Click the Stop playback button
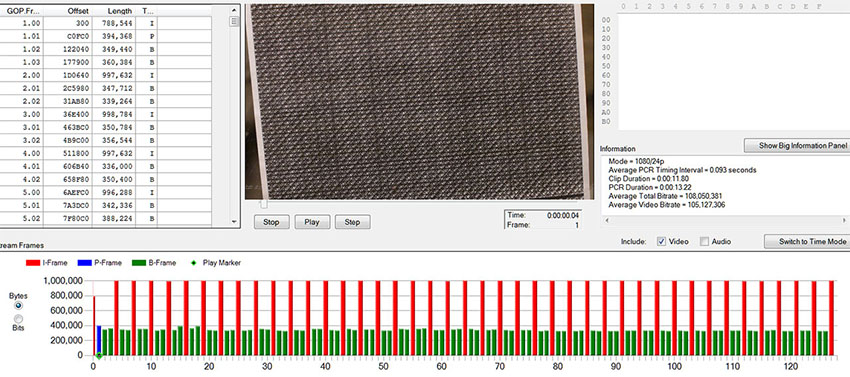The width and height of the screenshot is (850, 377). point(271,222)
